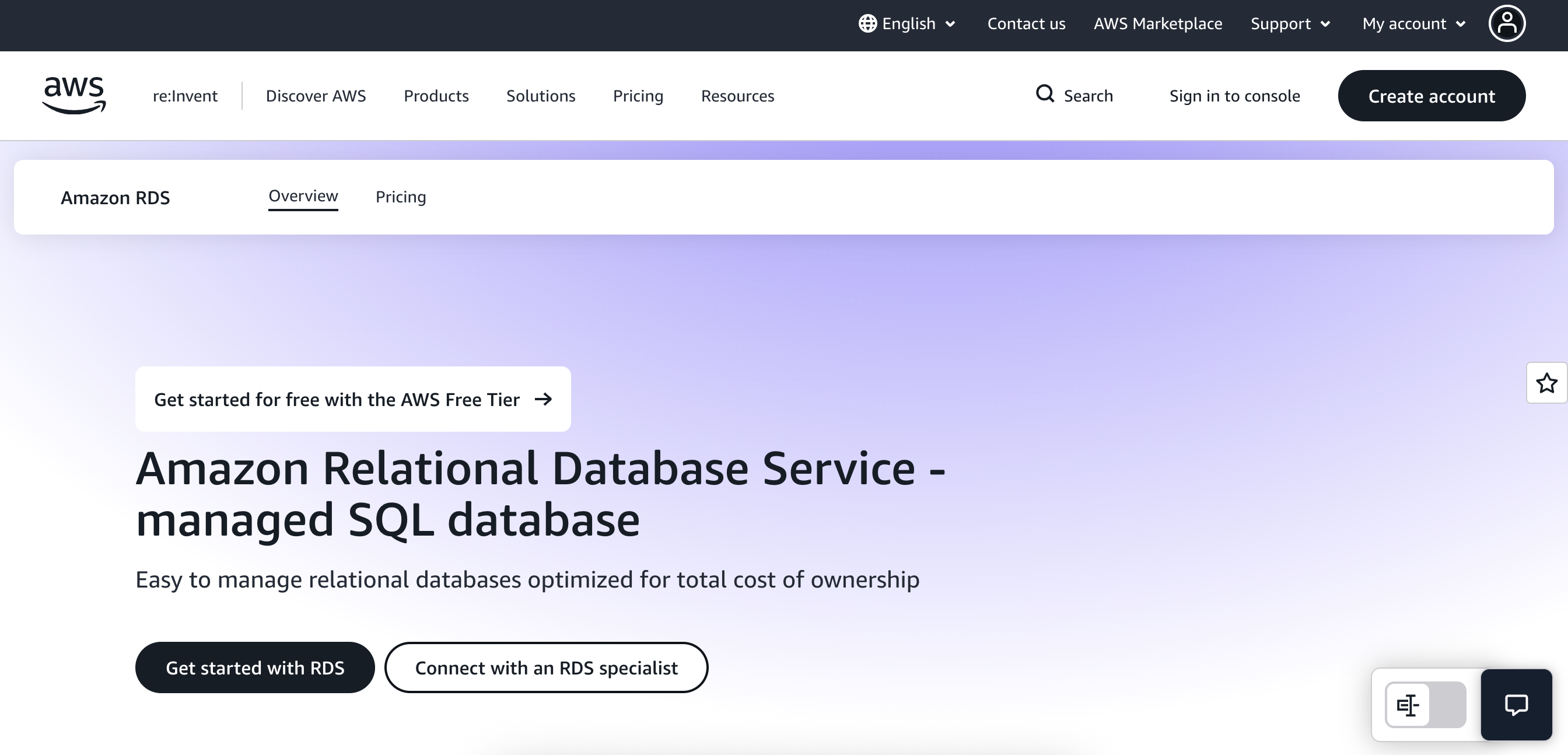Screen dimensions: 1568x755
Task: Open the Solutions menu
Action: coord(541,96)
